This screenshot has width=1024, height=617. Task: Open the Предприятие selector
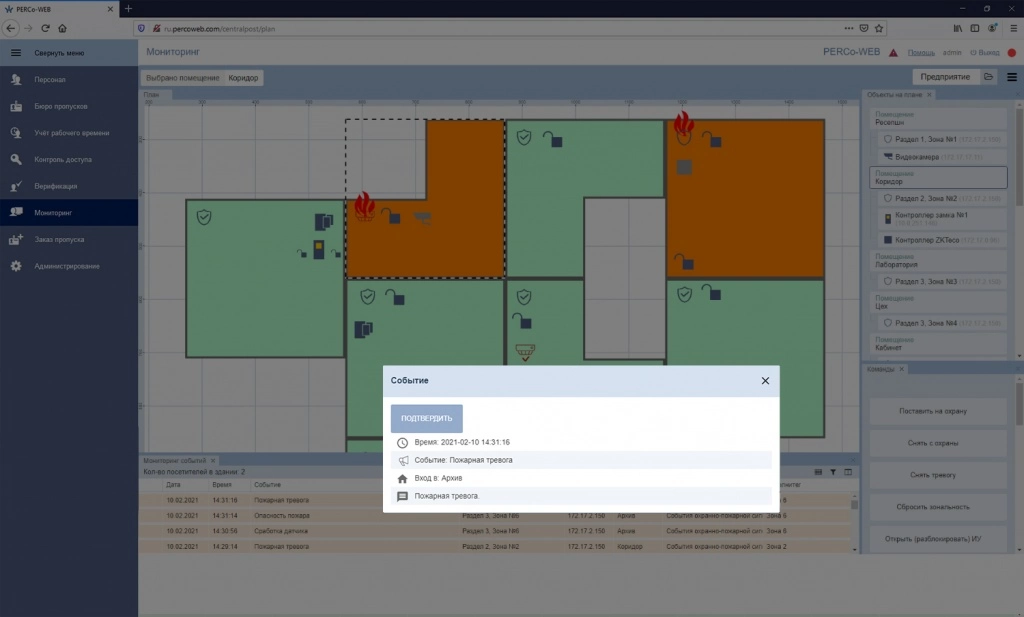click(945, 77)
